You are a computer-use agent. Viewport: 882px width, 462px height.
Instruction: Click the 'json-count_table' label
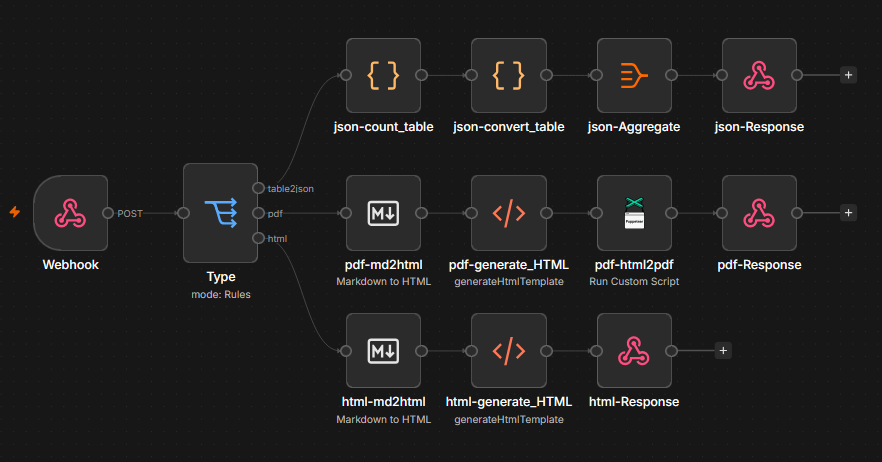(383, 127)
